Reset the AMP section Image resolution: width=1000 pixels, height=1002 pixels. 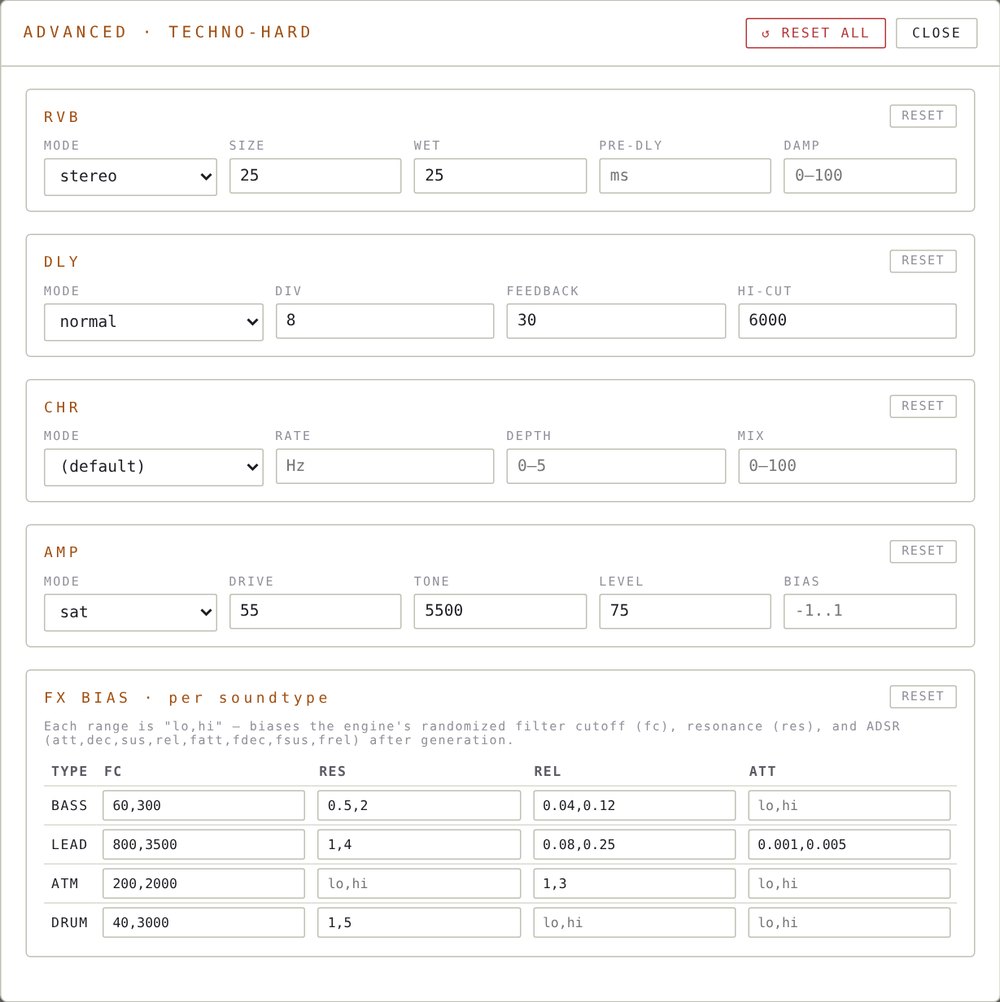tap(923, 551)
